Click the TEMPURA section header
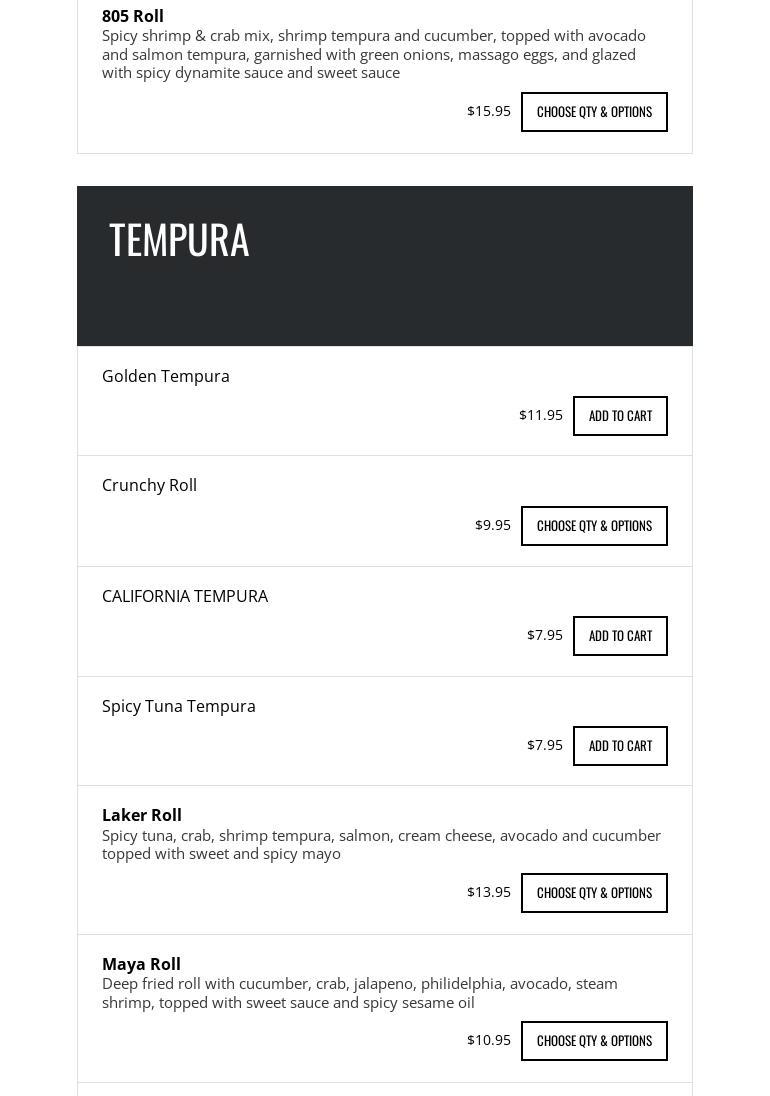The height and width of the screenshot is (1096, 770). coord(179,240)
